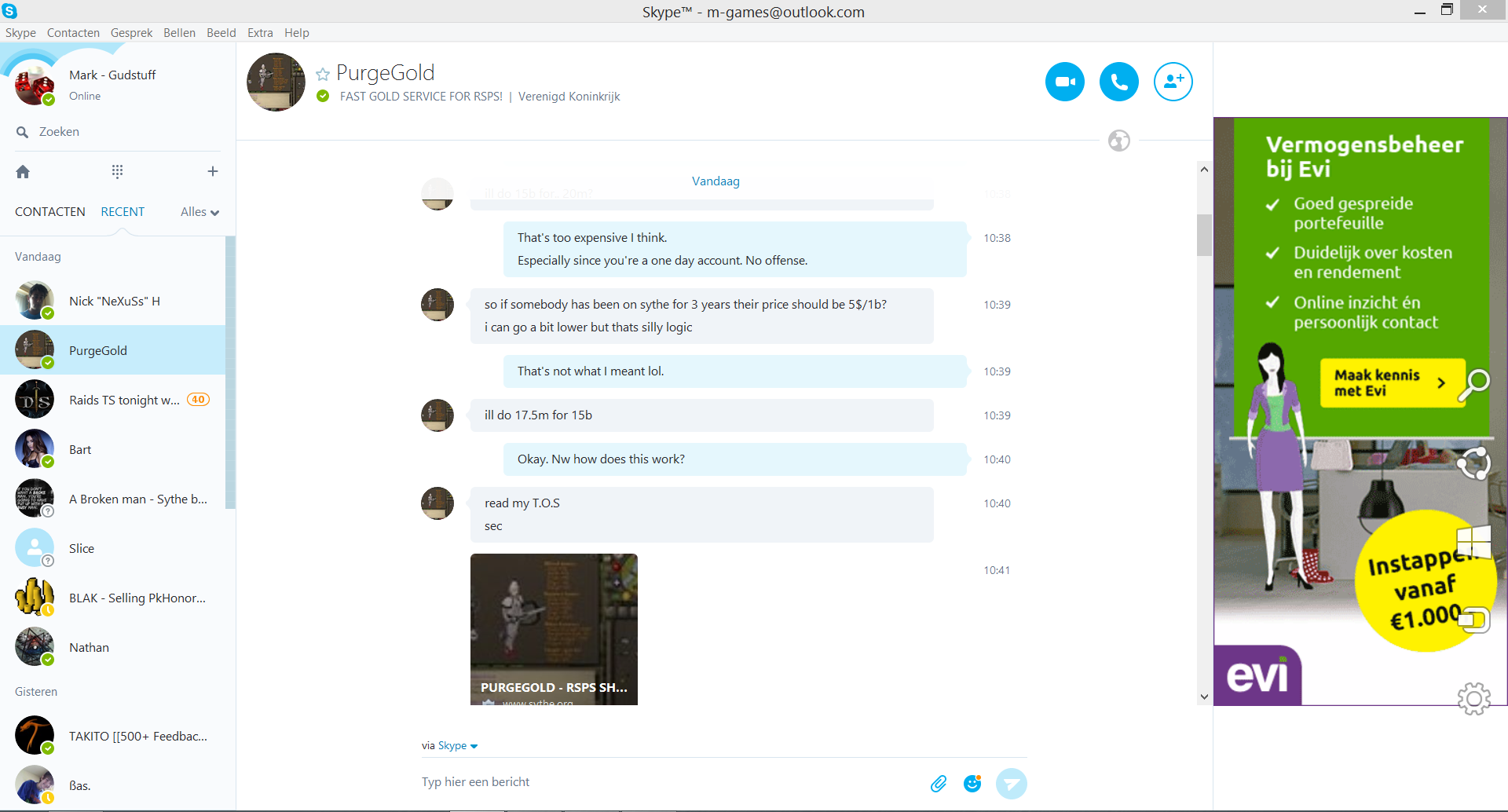The width and height of the screenshot is (1508, 812).
Task: Select the PurgeGold conversation in the list
Action: tap(113, 350)
